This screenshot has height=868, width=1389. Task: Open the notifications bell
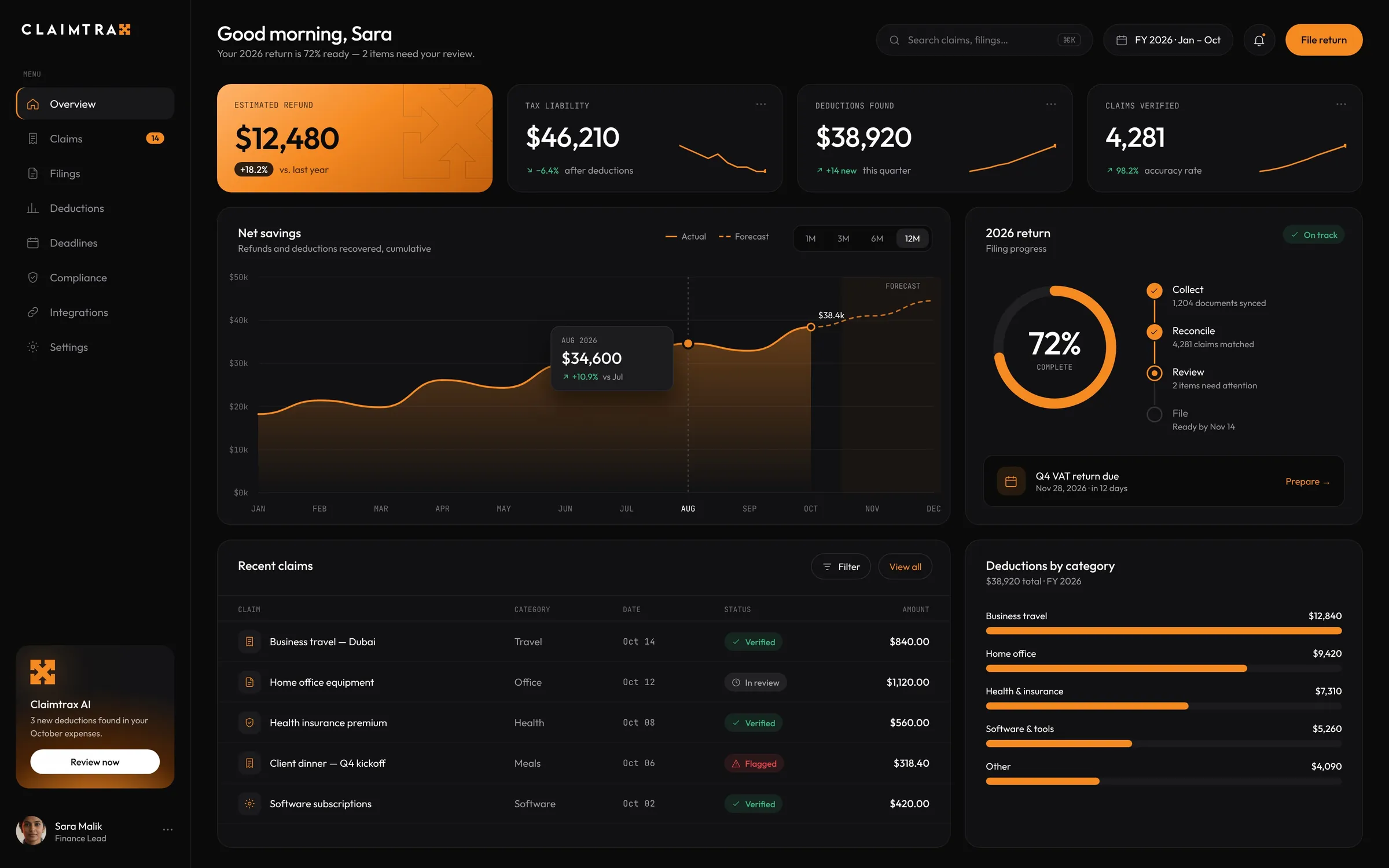click(1259, 40)
